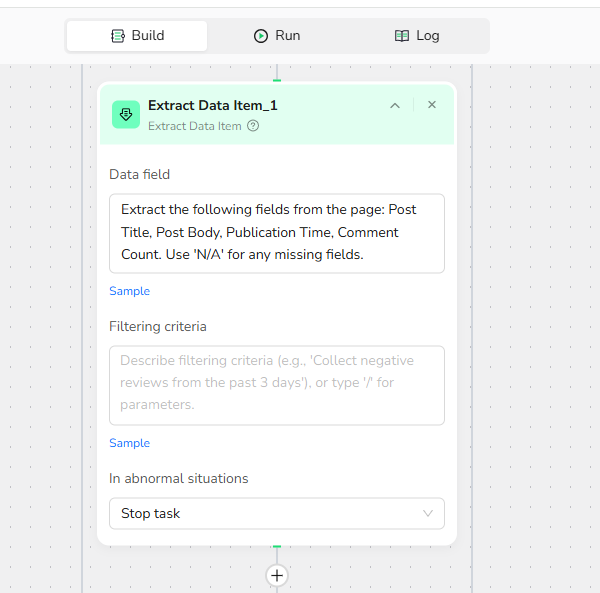Switch to the Run tab
Viewport: 600px width, 593px height.
277,36
